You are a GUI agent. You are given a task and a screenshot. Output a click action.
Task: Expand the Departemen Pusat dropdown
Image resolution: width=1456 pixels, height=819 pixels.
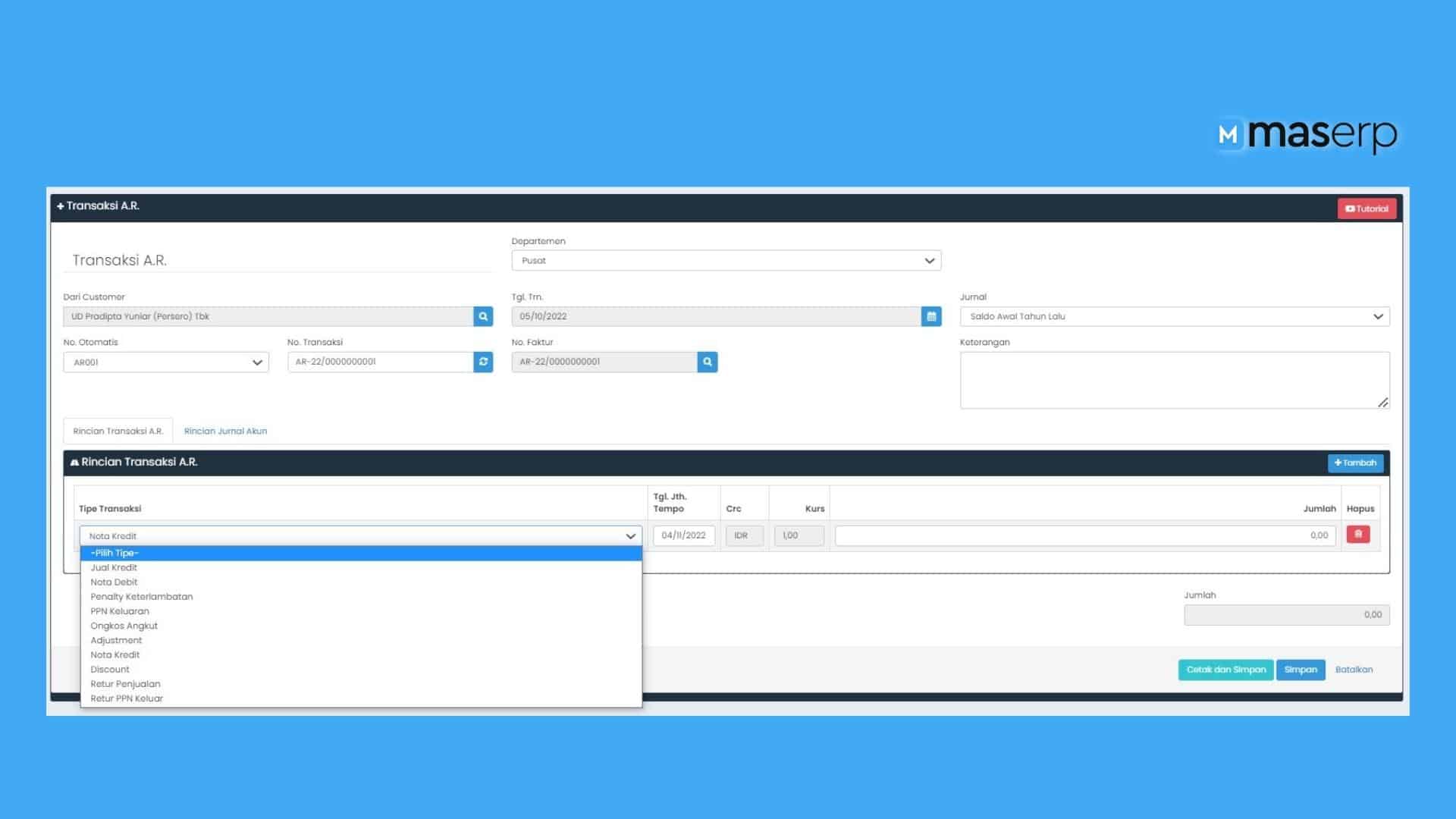(x=726, y=260)
